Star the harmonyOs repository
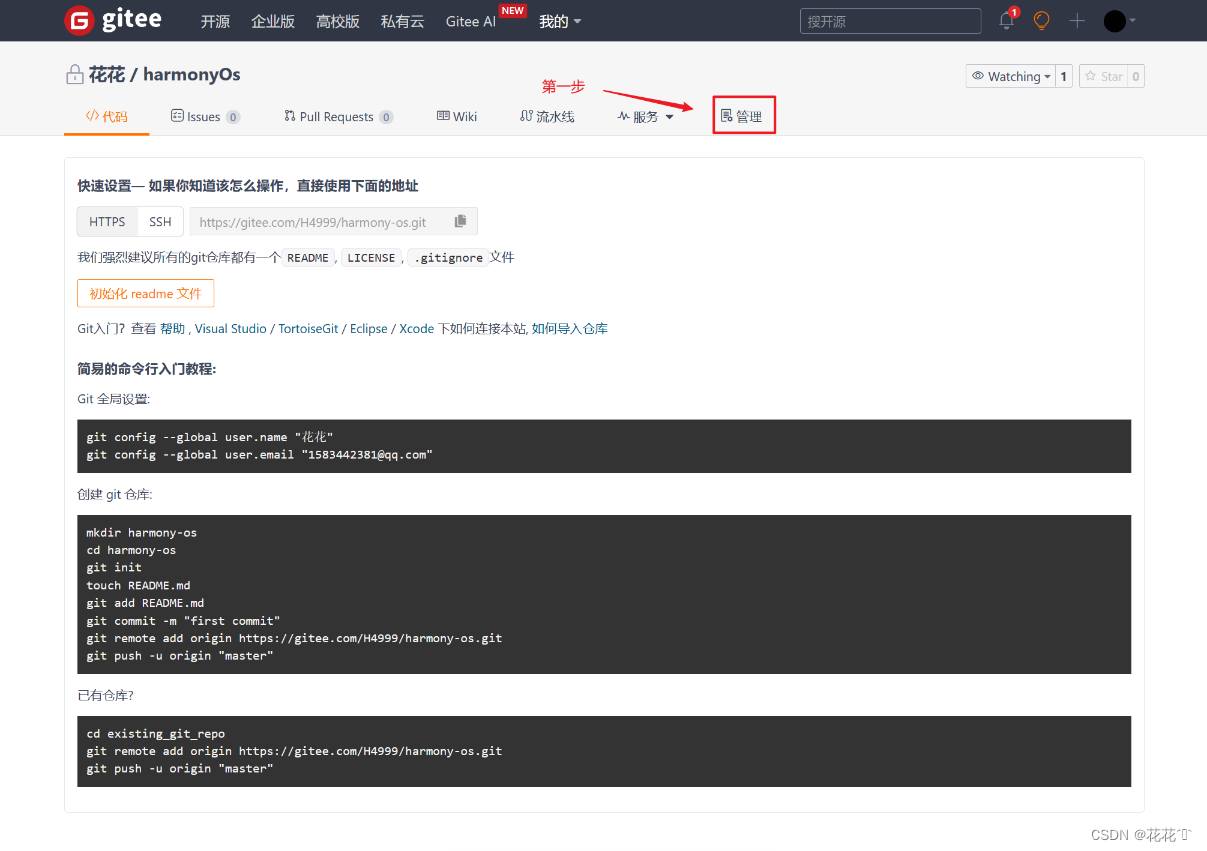The image size is (1207, 851). click(x=1104, y=76)
